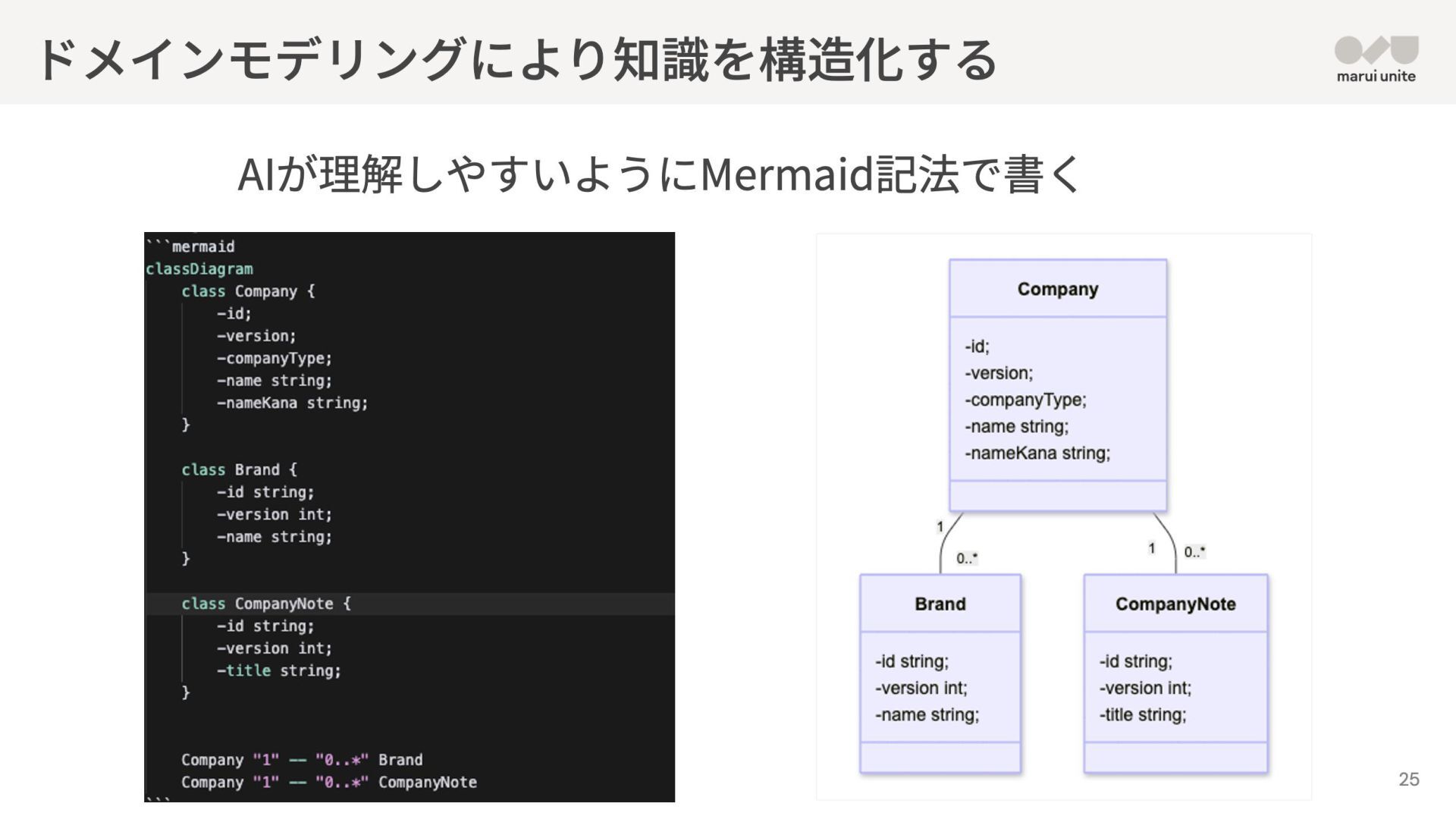Click the '0..*' label above the CompanyNote box
The height and width of the screenshot is (819, 1456).
point(1194,552)
